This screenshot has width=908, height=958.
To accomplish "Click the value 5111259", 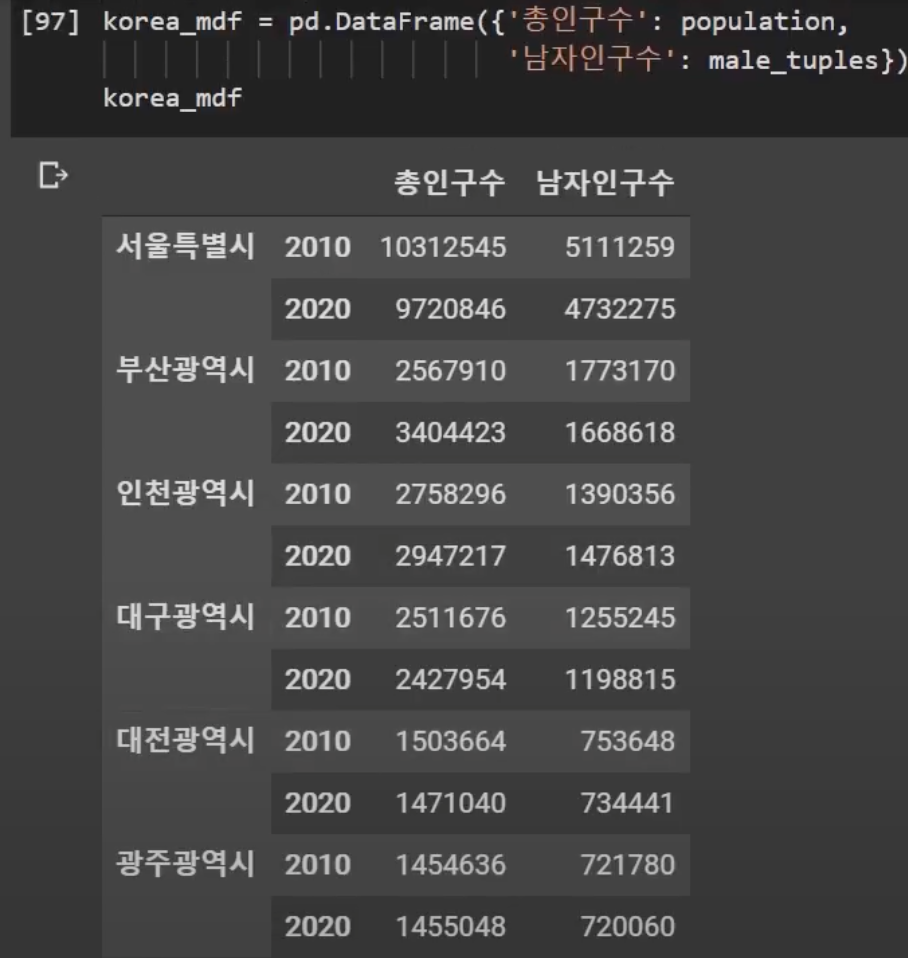I will (x=620, y=247).
